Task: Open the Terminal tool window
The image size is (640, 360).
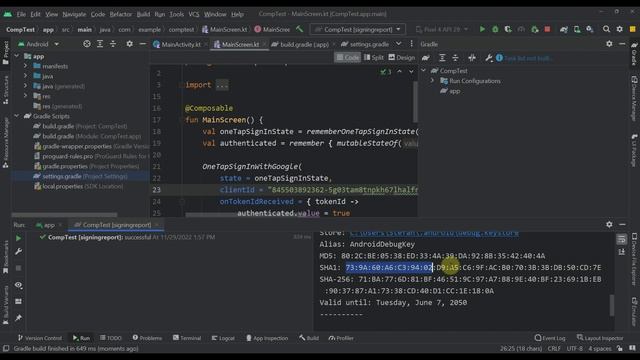Action: [187, 338]
